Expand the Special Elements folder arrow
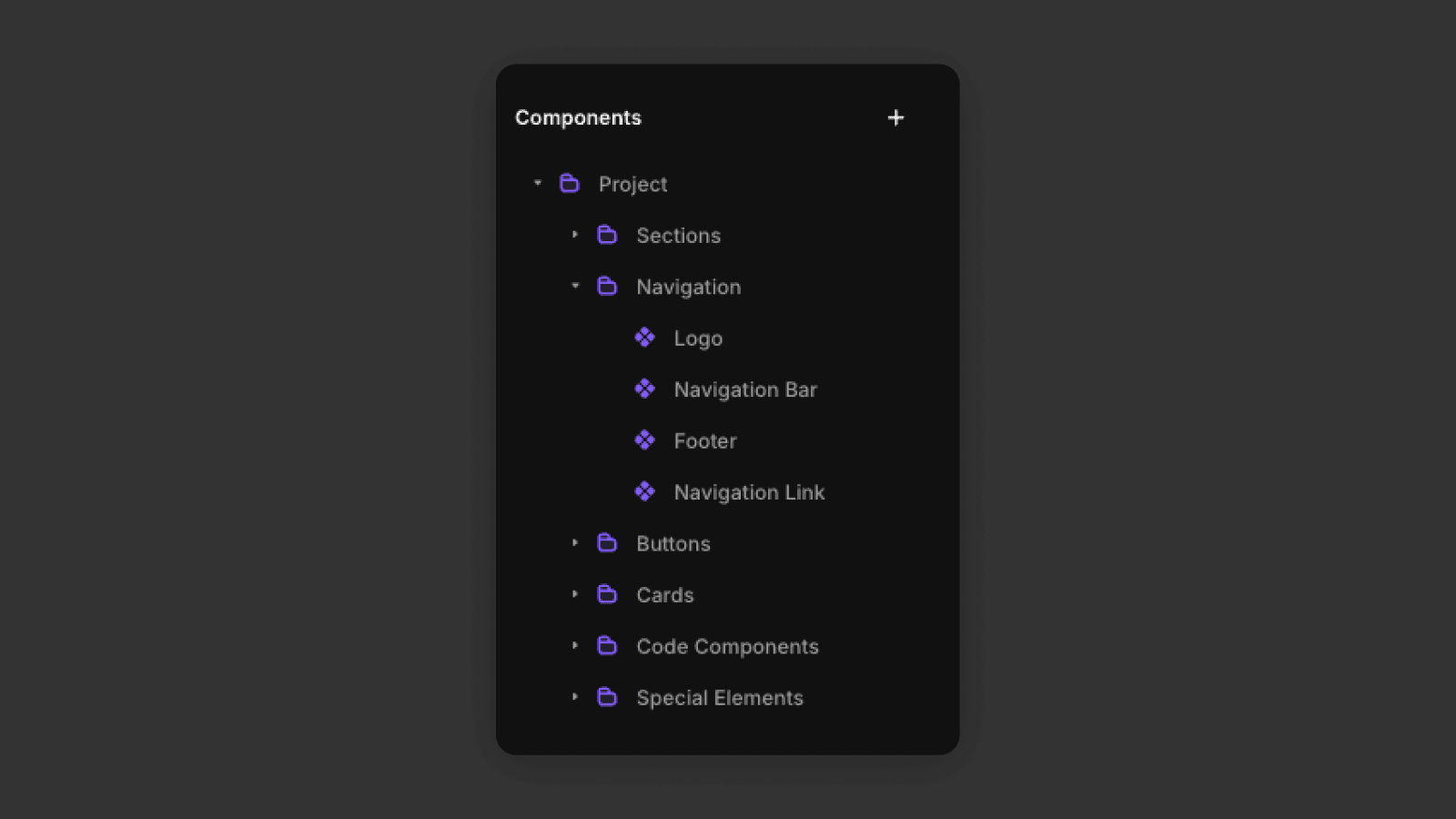The image size is (1456, 819). [x=575, y=697]
